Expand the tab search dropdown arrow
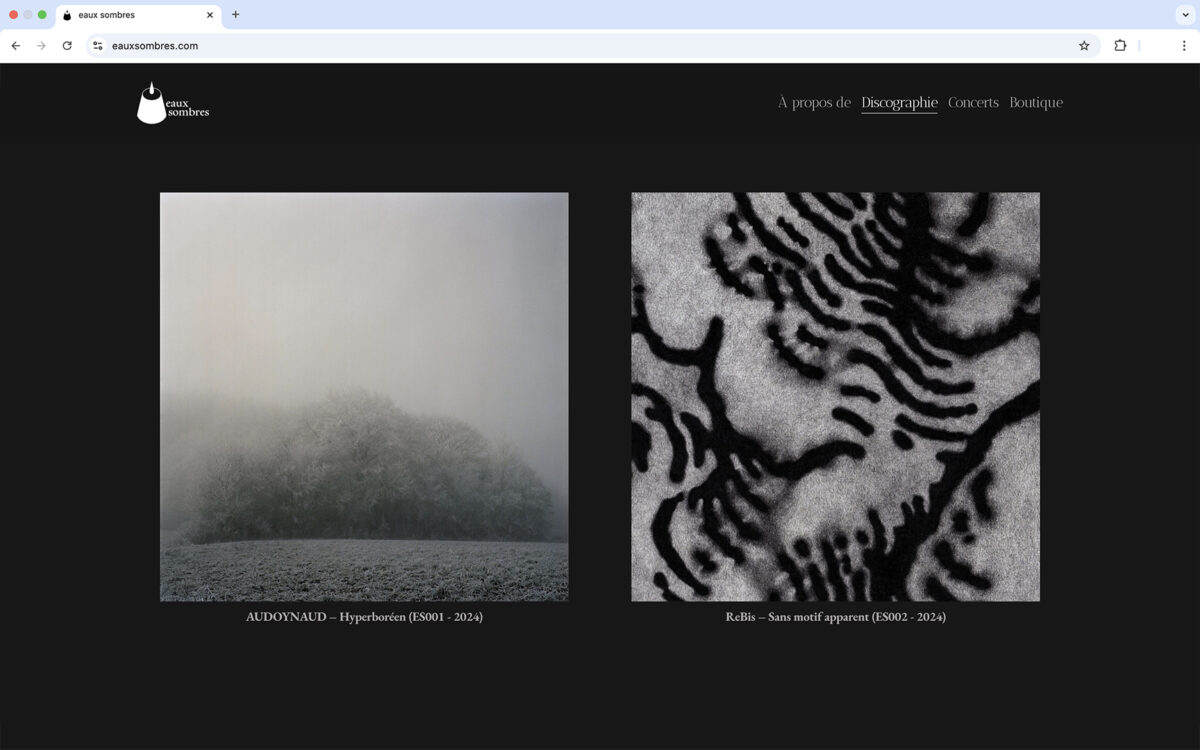Screen dimensions: 1200x750 [1185, 15]
